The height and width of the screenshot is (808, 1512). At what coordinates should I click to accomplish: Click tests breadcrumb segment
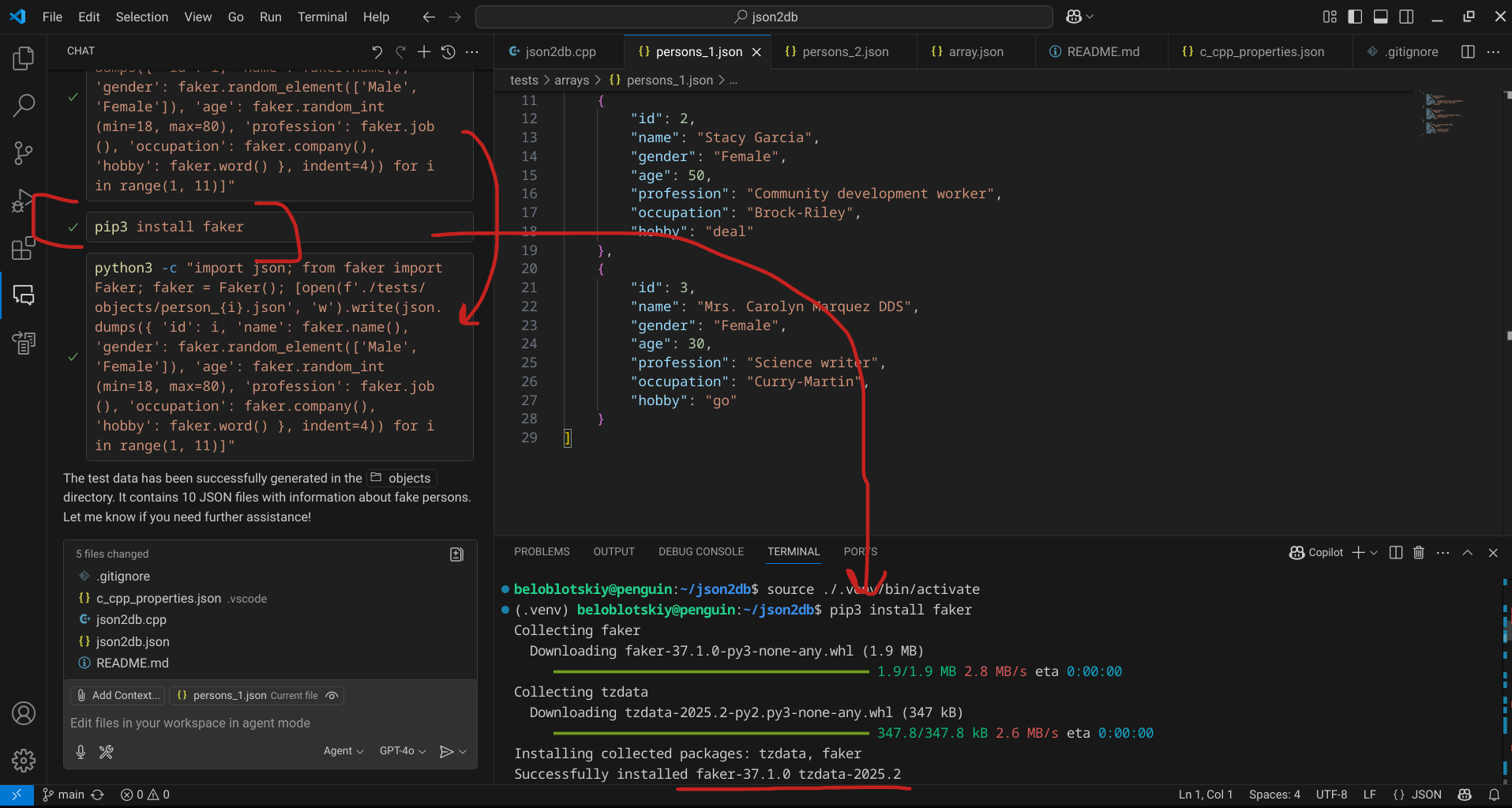pyautogui.click(x=524, y=80)
